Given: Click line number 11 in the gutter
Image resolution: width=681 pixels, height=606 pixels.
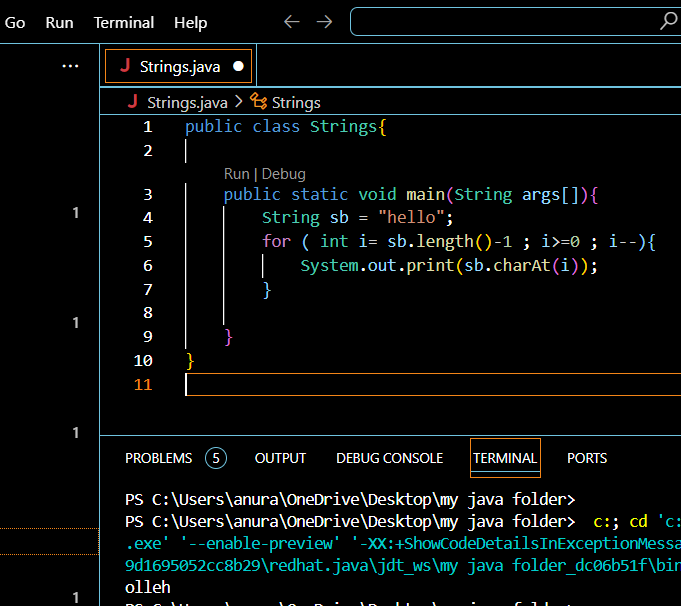Looking at the screenshot, I should tap(143, 384).
